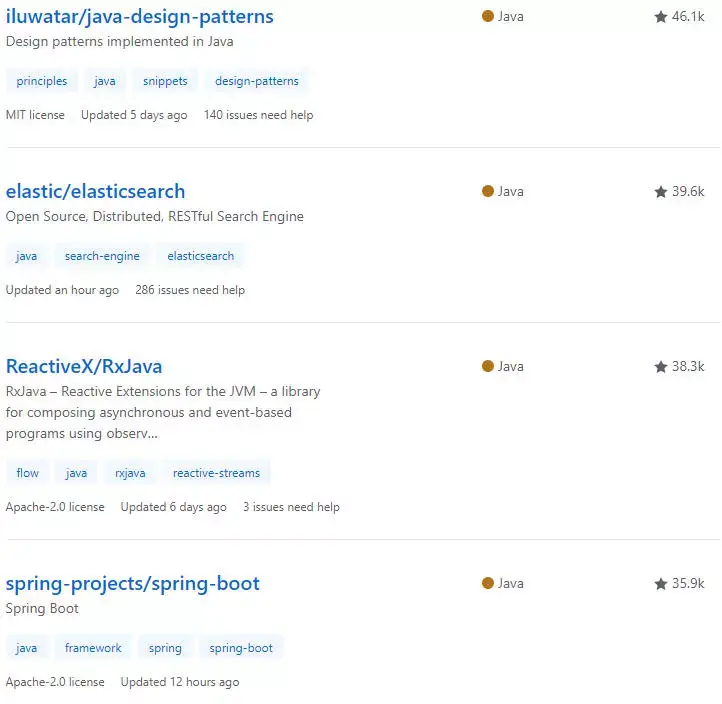This screenshot has height=704, width=722.
Task: Click the Java language dot for java-design-patterns
Action: [x=488, y=16]
